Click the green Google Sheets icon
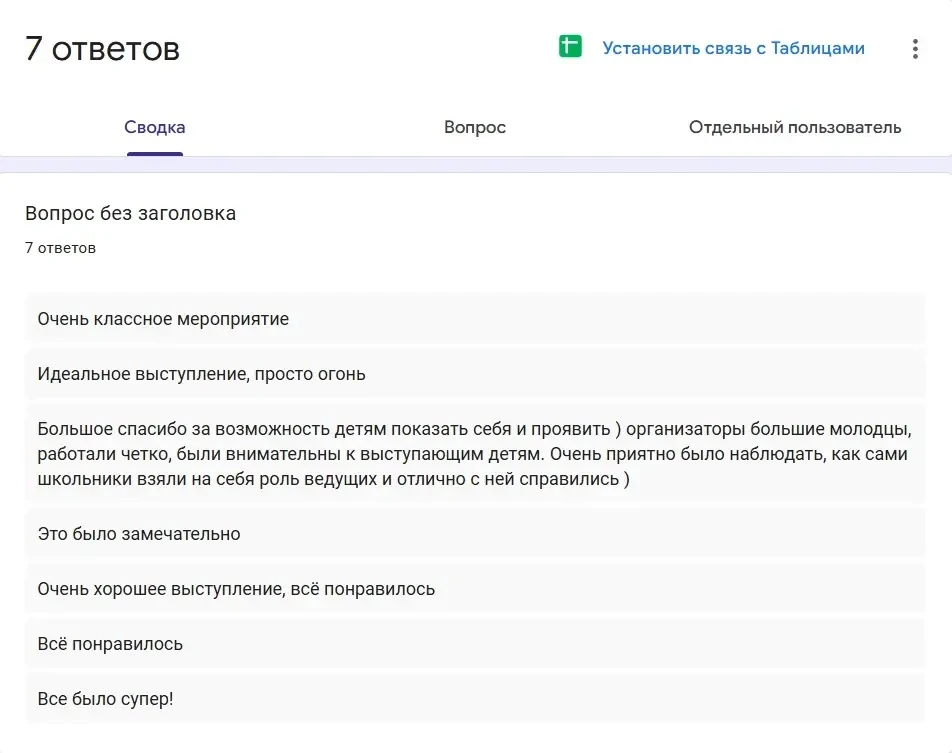 click(570, 47)
